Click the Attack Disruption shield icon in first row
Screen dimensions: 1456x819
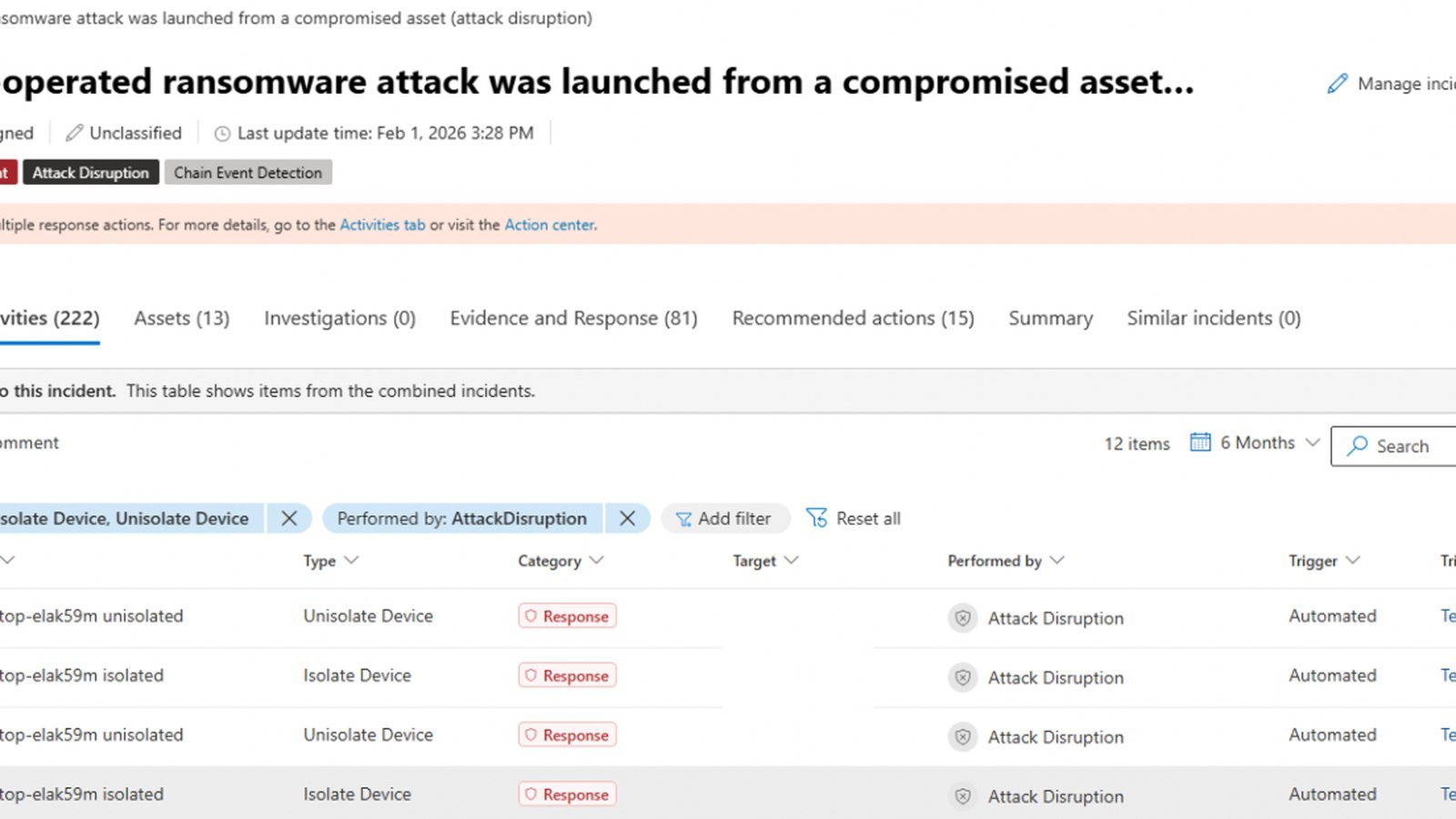963,618
